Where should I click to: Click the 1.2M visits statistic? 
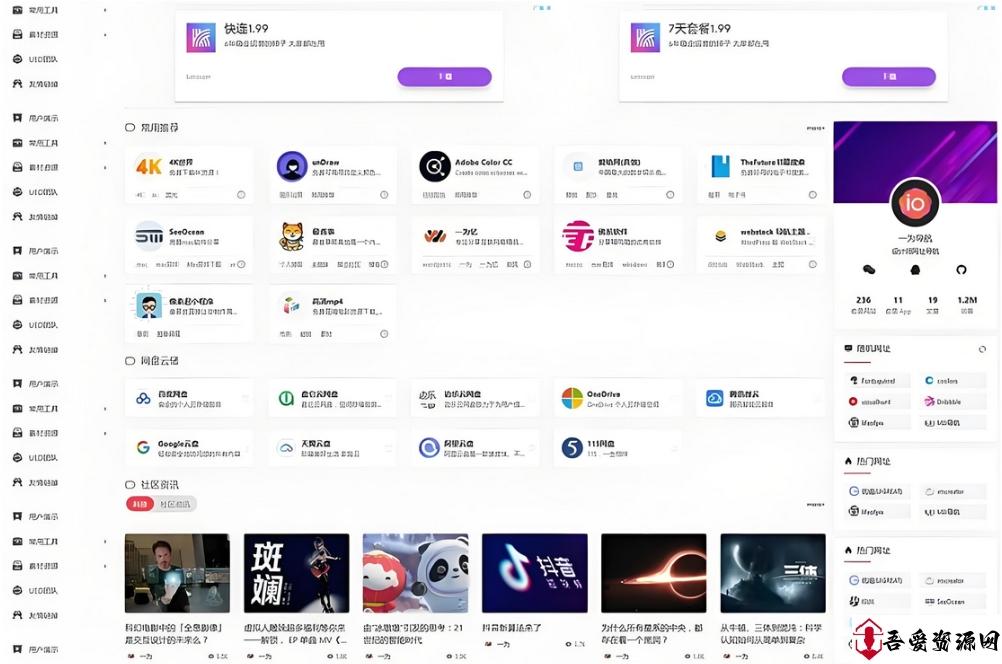tap(967, 304)
